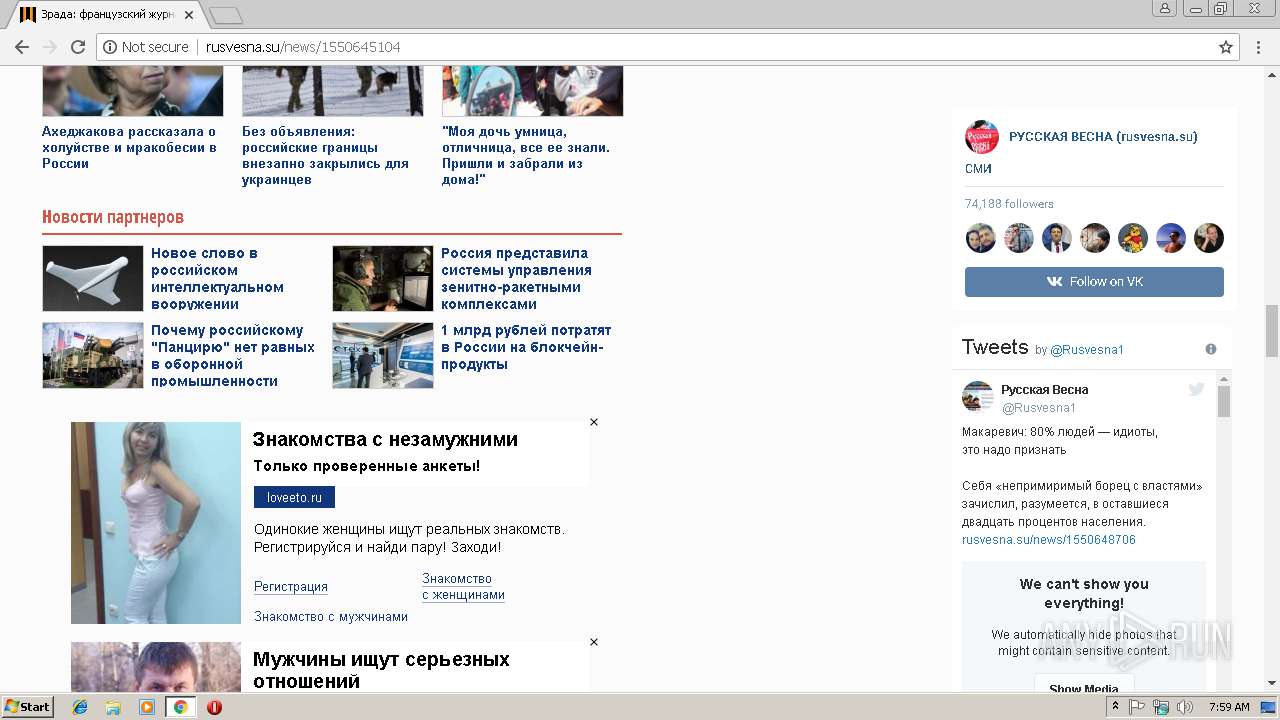Viewport: 1280px width, 720px height.
Task: Click the Twitter bird icon in the tweet
Action: 1197,389
